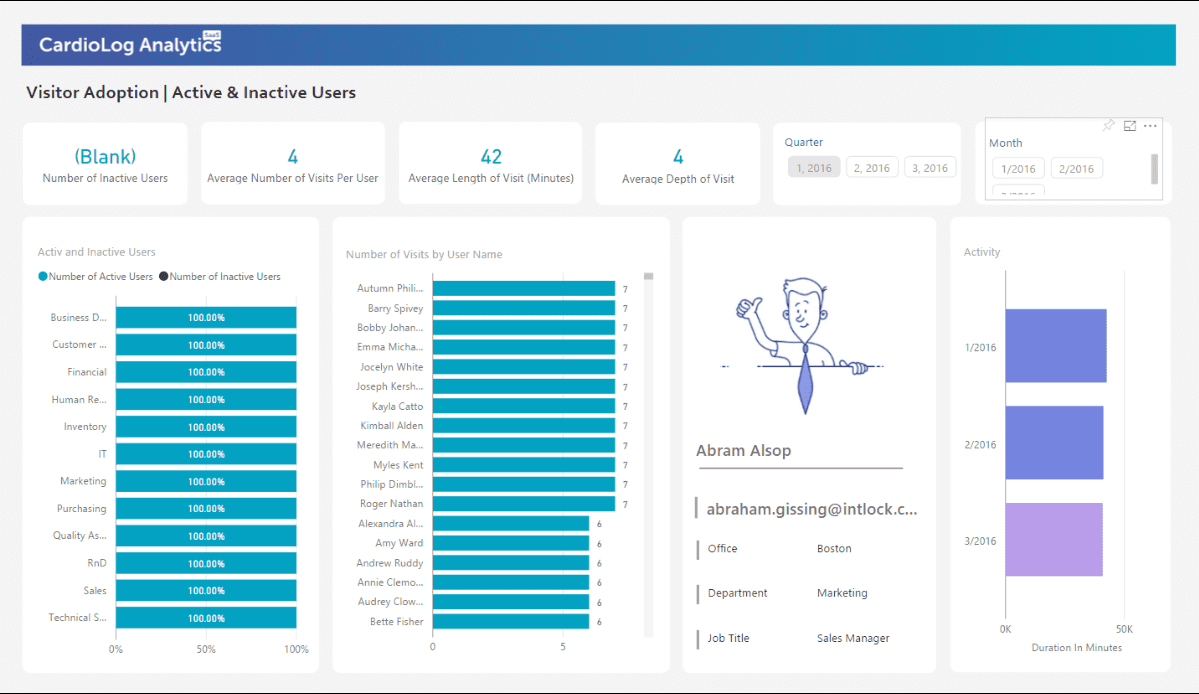Toggle the 2, 2016 quarter filter
Screen dimensions: 1199x694
click(x=871, y=168)
